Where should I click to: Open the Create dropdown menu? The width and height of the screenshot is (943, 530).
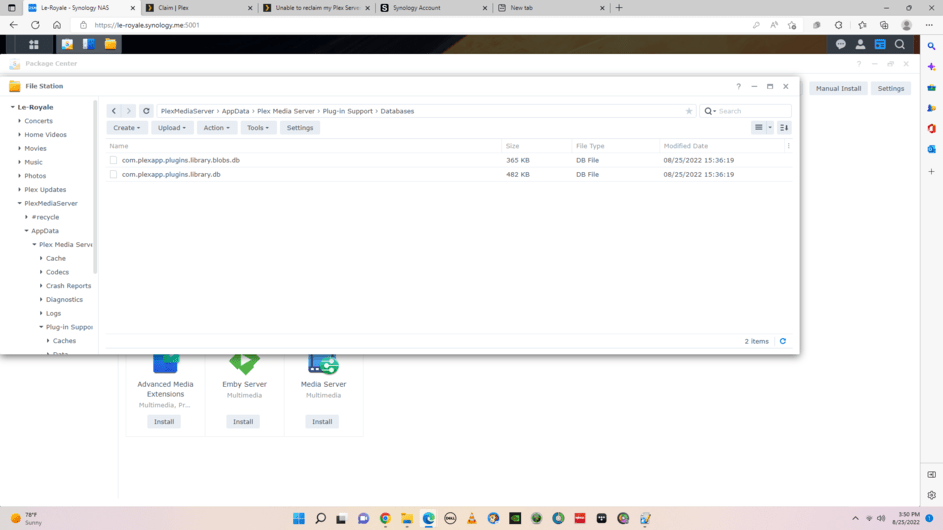tap(126, 128)
